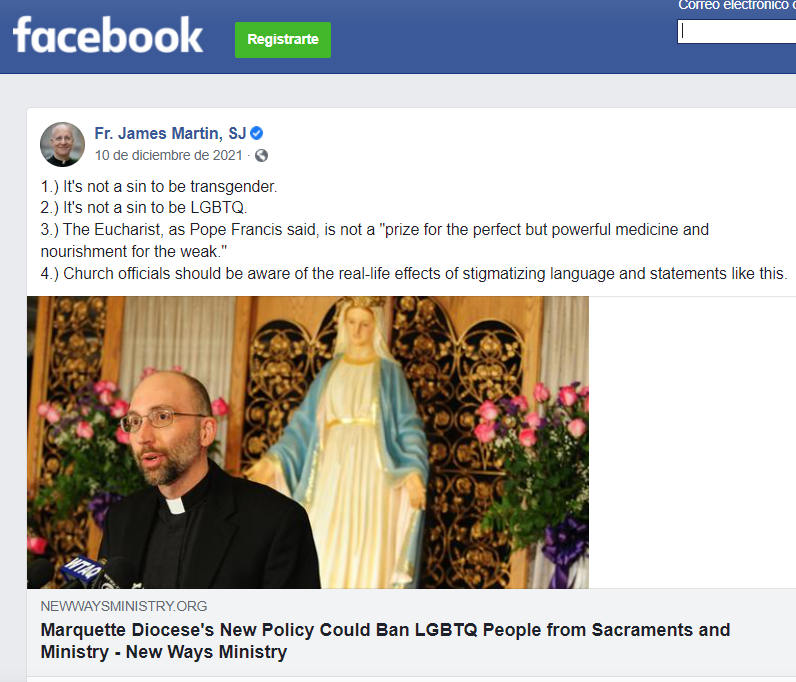Focus the Correo electrónico input field

click(x=737, y=31)
